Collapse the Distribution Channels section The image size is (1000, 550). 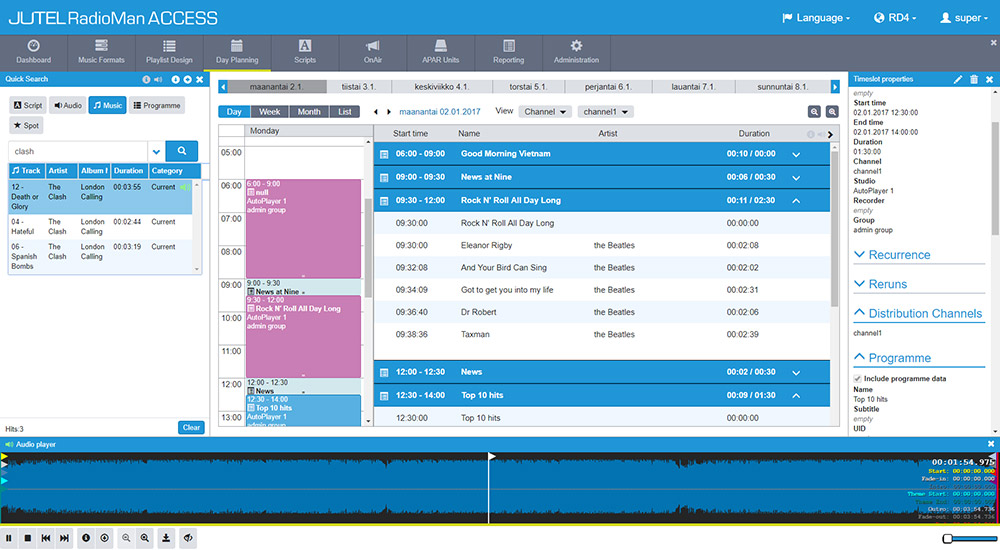click(x=918, y=313)
